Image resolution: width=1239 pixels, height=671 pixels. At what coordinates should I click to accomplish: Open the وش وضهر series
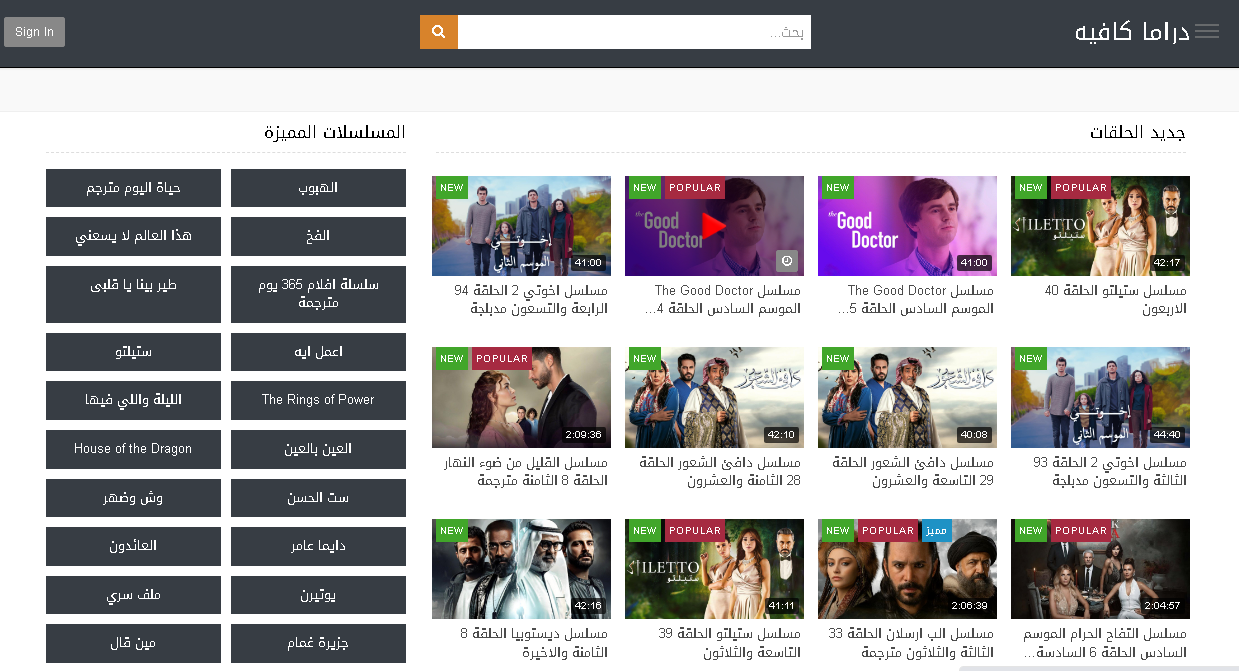tap(133, 498)
